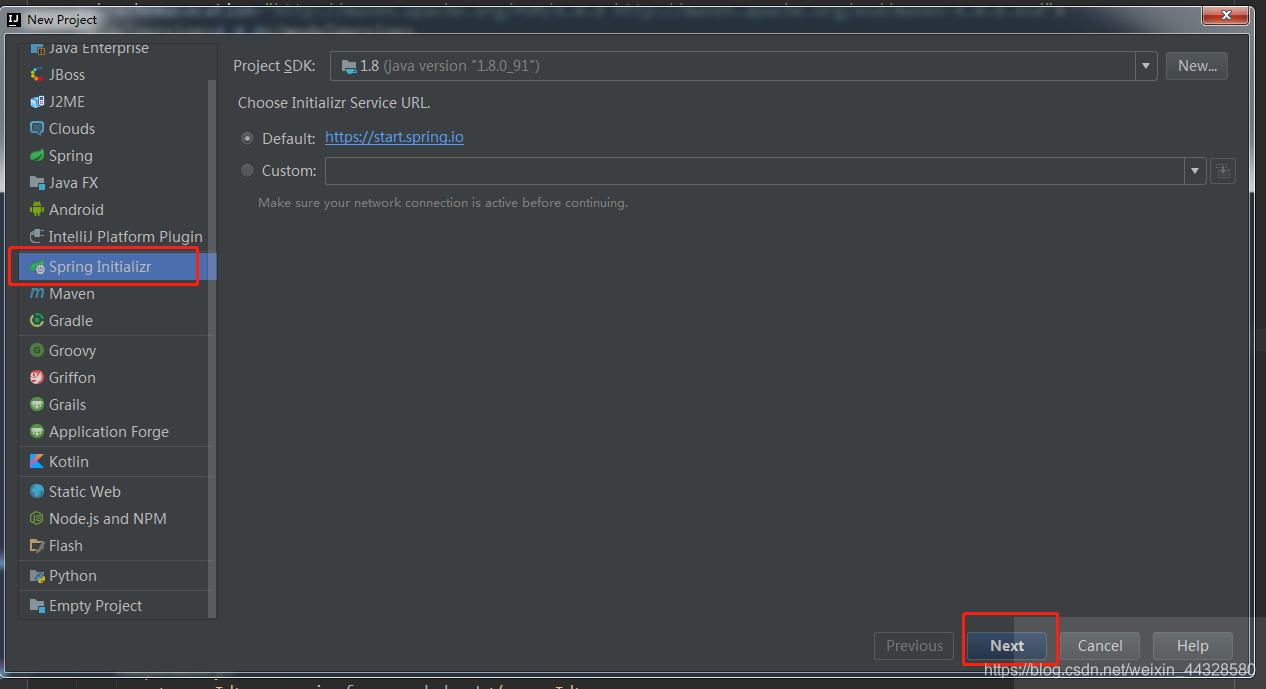Click the Empty Project folder icon

pyautogui.click(x=38, y=606)
